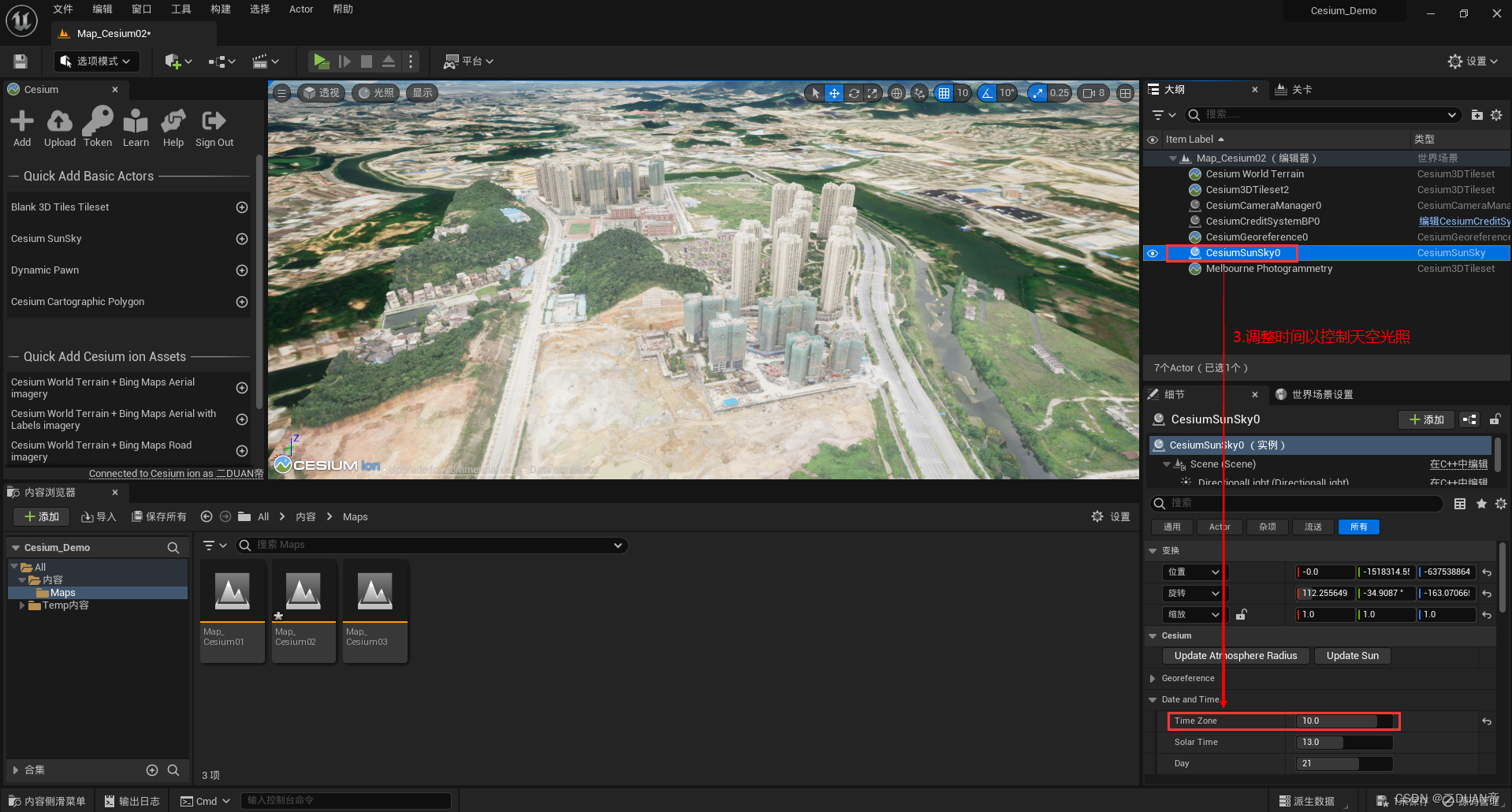Add Blank 3D Tiles Tileset actor

(242, 207)
